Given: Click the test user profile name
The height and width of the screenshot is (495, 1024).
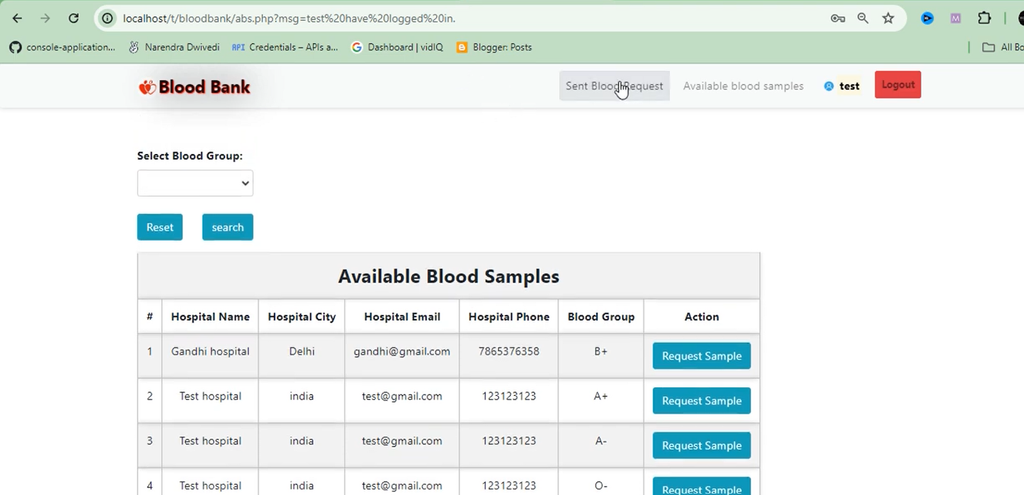Looking at the screenshot, I should [x=850, y=86].
